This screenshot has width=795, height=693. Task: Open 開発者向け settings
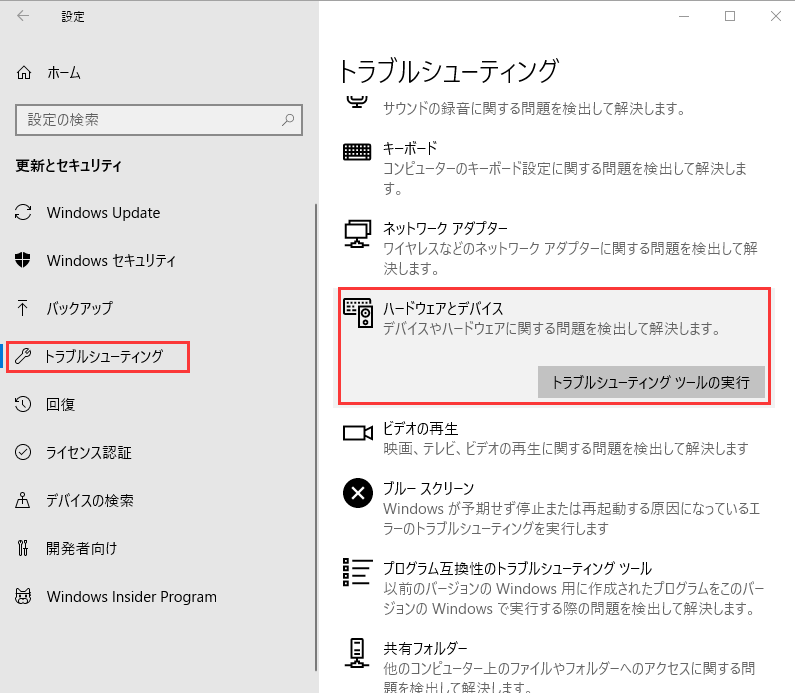pos(82,548)
